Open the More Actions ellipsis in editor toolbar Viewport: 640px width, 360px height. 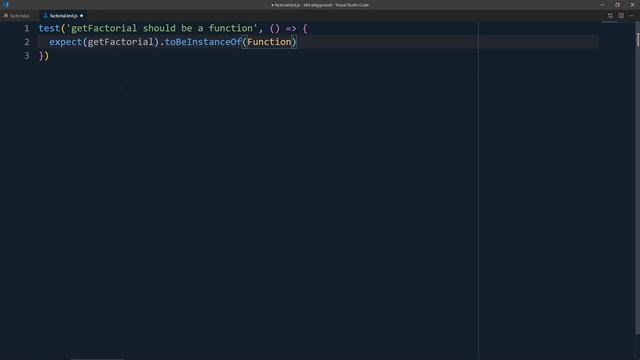632,16
